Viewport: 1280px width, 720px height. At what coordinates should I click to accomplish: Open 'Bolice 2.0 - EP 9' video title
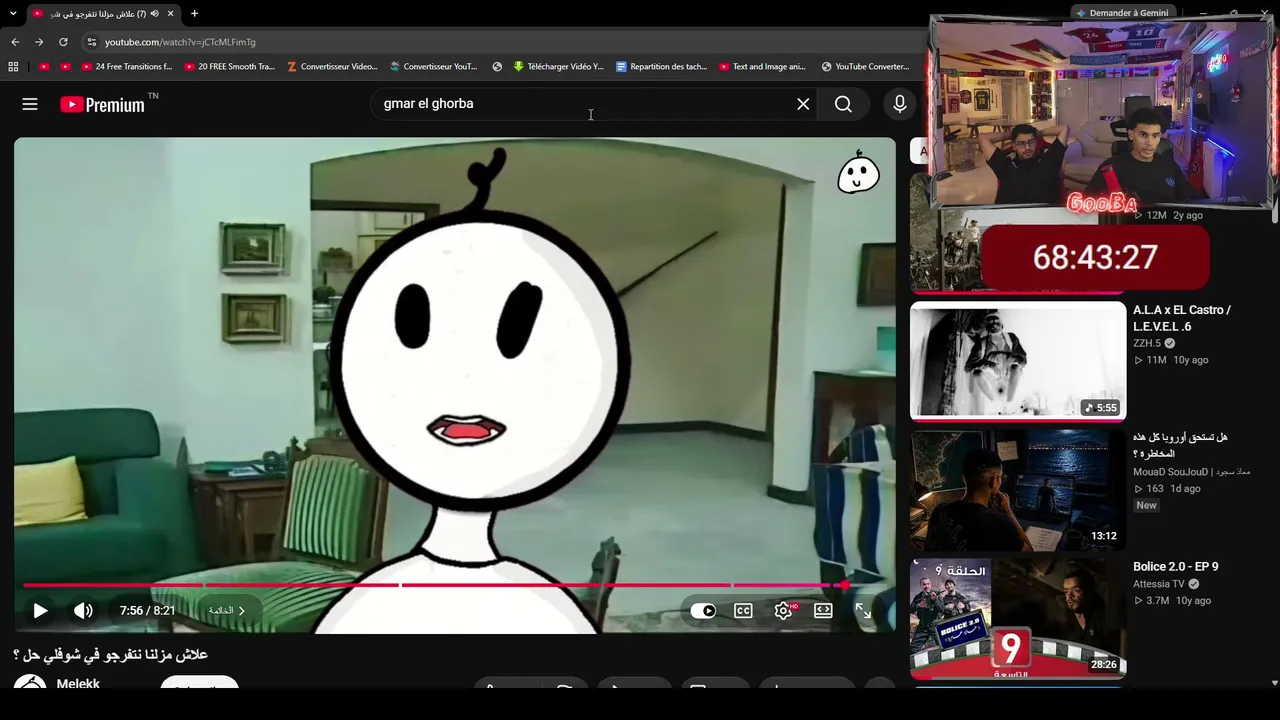1175,567
